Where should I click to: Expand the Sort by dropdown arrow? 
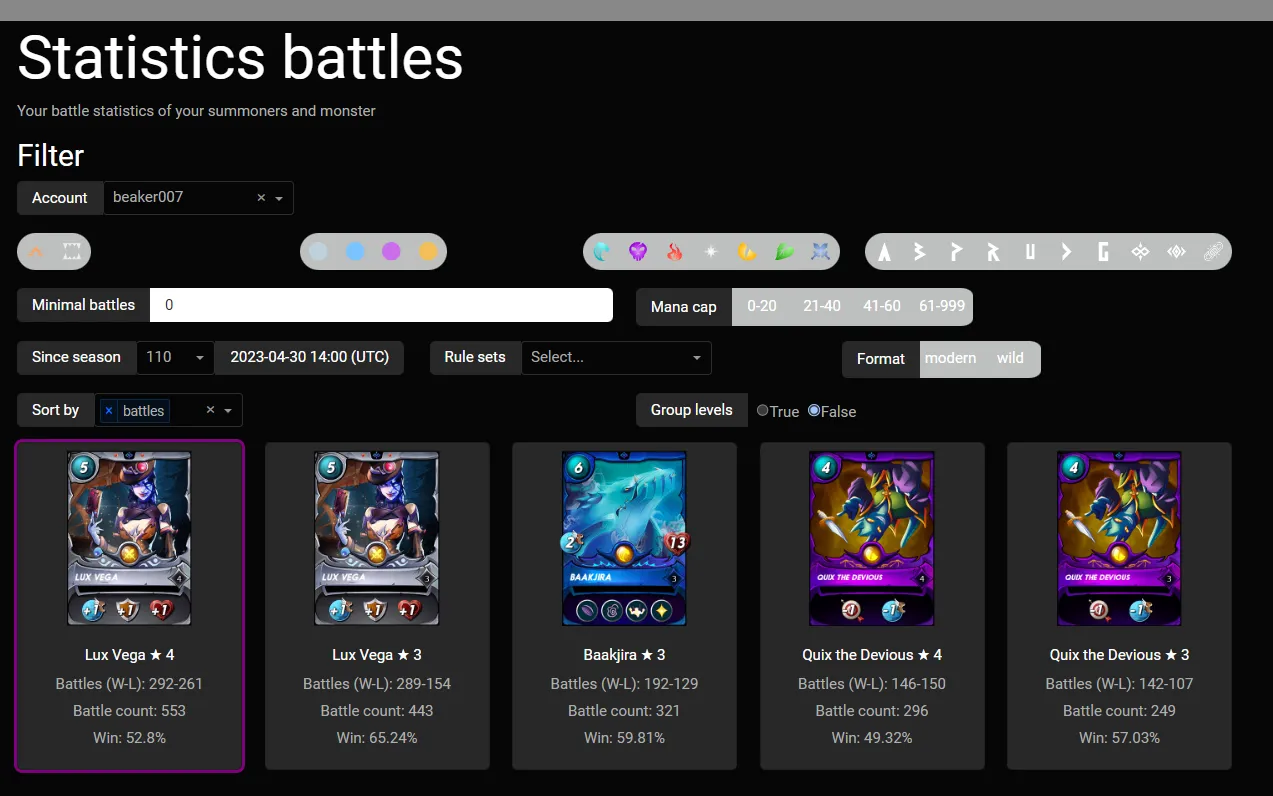click(228, 411)
